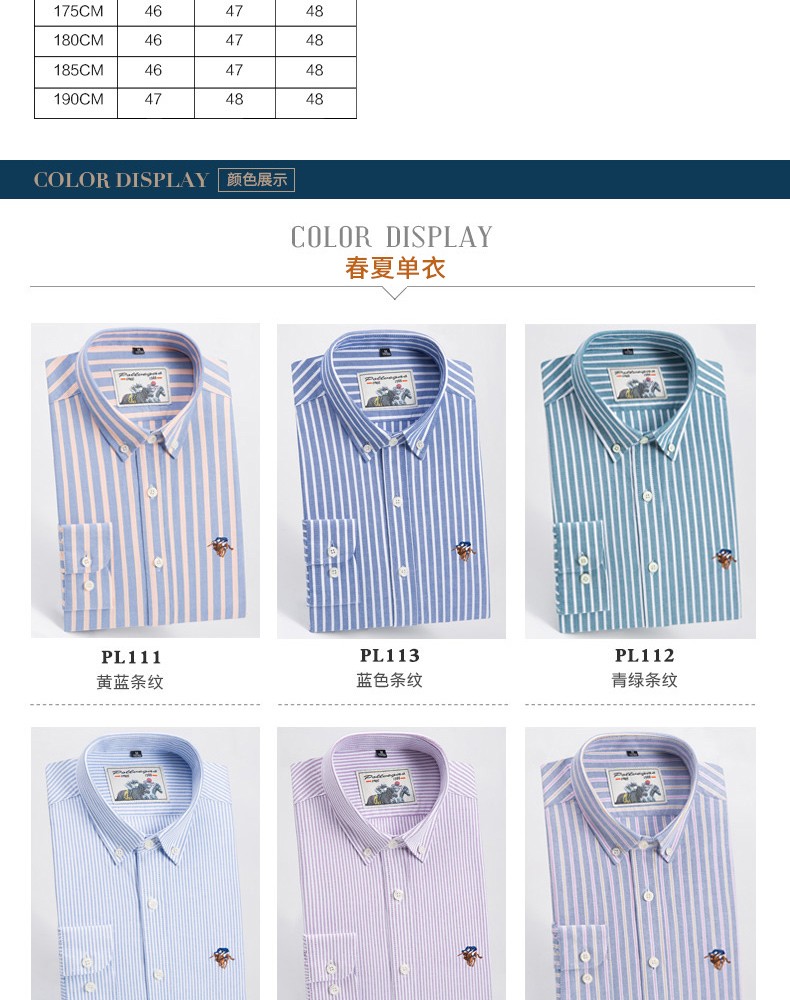Screen dimensions: 790x1000
Task: Click the PL111 model code text
Action: [131, 657]
